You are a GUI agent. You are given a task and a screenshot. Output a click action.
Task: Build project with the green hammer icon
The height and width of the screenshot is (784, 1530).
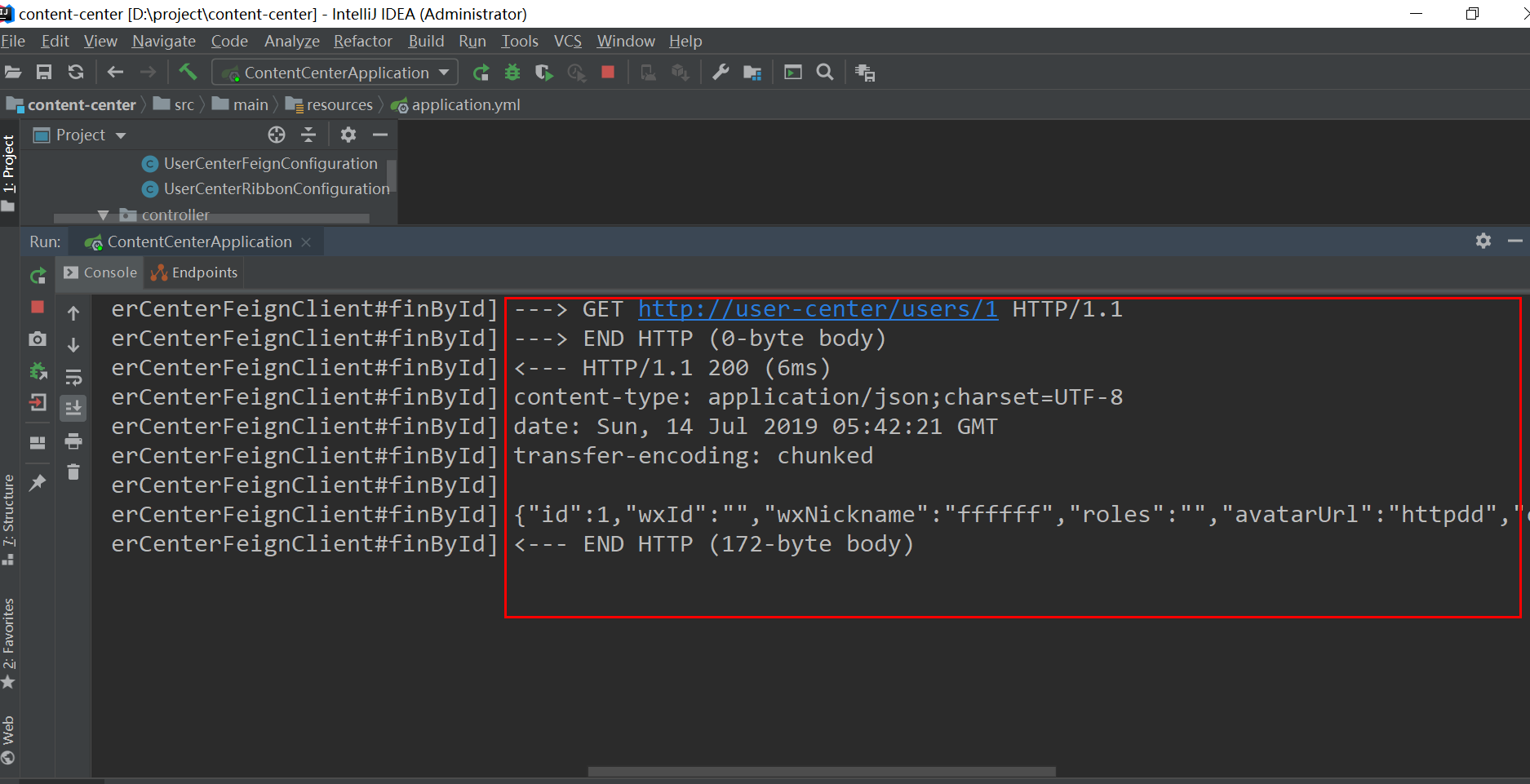(188, 72)
